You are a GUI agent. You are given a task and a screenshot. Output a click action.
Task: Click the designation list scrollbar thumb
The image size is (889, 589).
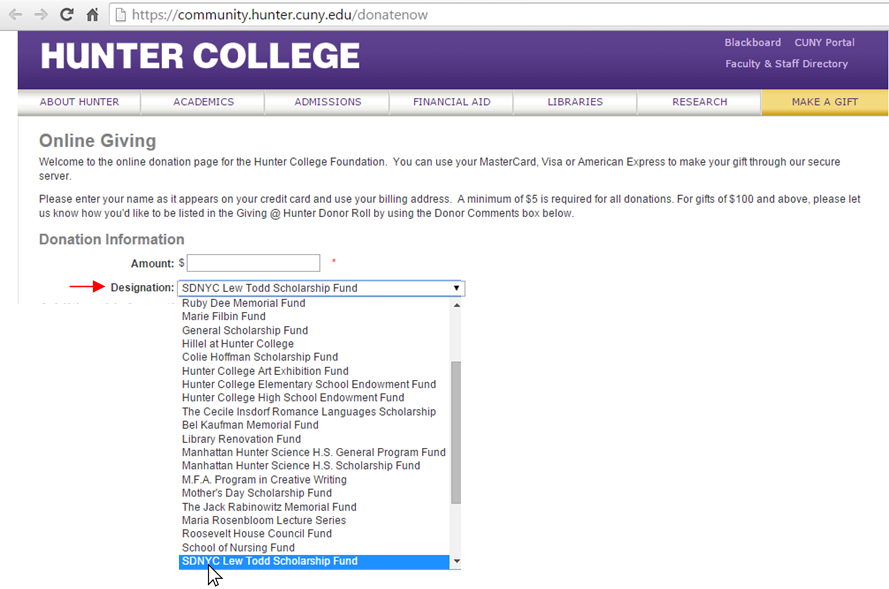(456, 433)
